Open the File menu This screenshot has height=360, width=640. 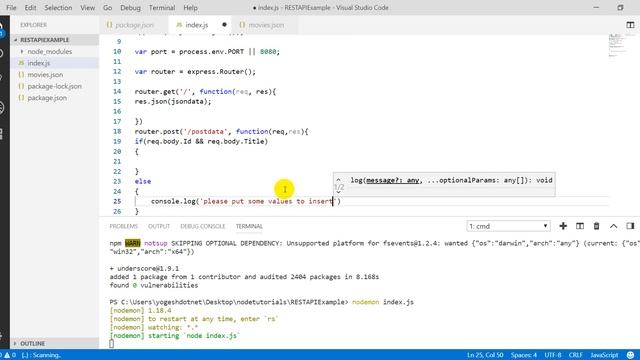[11, 8]
